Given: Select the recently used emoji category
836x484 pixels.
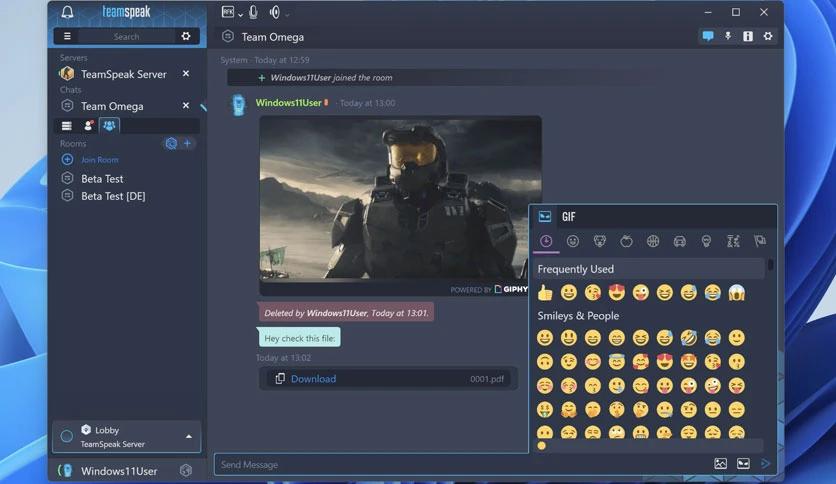Looking at the screenshot, I should pos(546,241).
